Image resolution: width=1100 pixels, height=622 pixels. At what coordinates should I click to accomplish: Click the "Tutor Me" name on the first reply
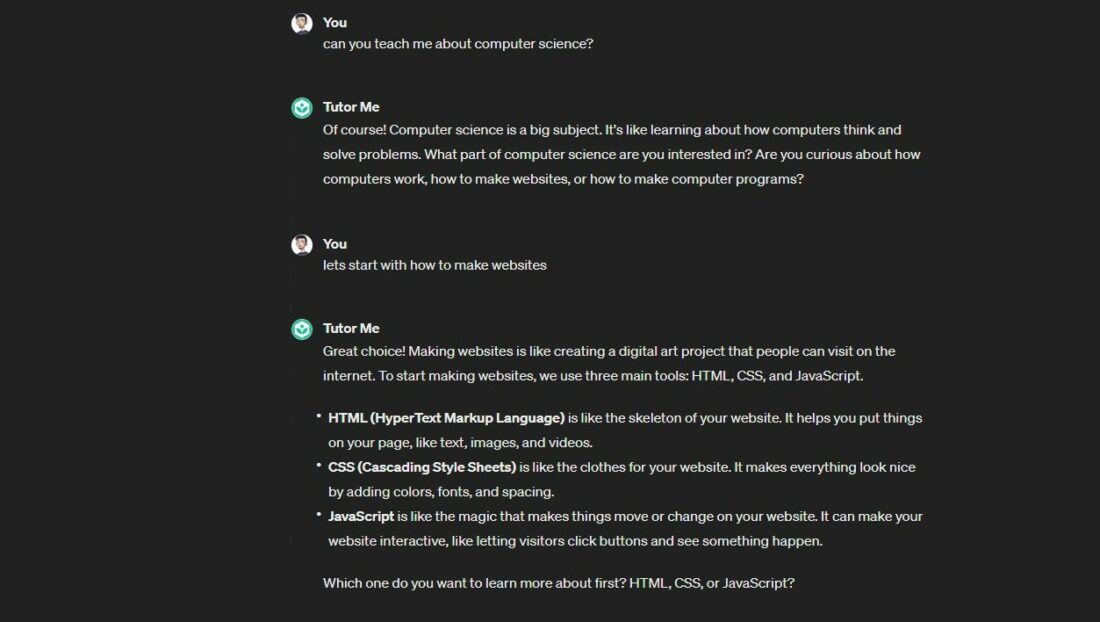(351, 107)
